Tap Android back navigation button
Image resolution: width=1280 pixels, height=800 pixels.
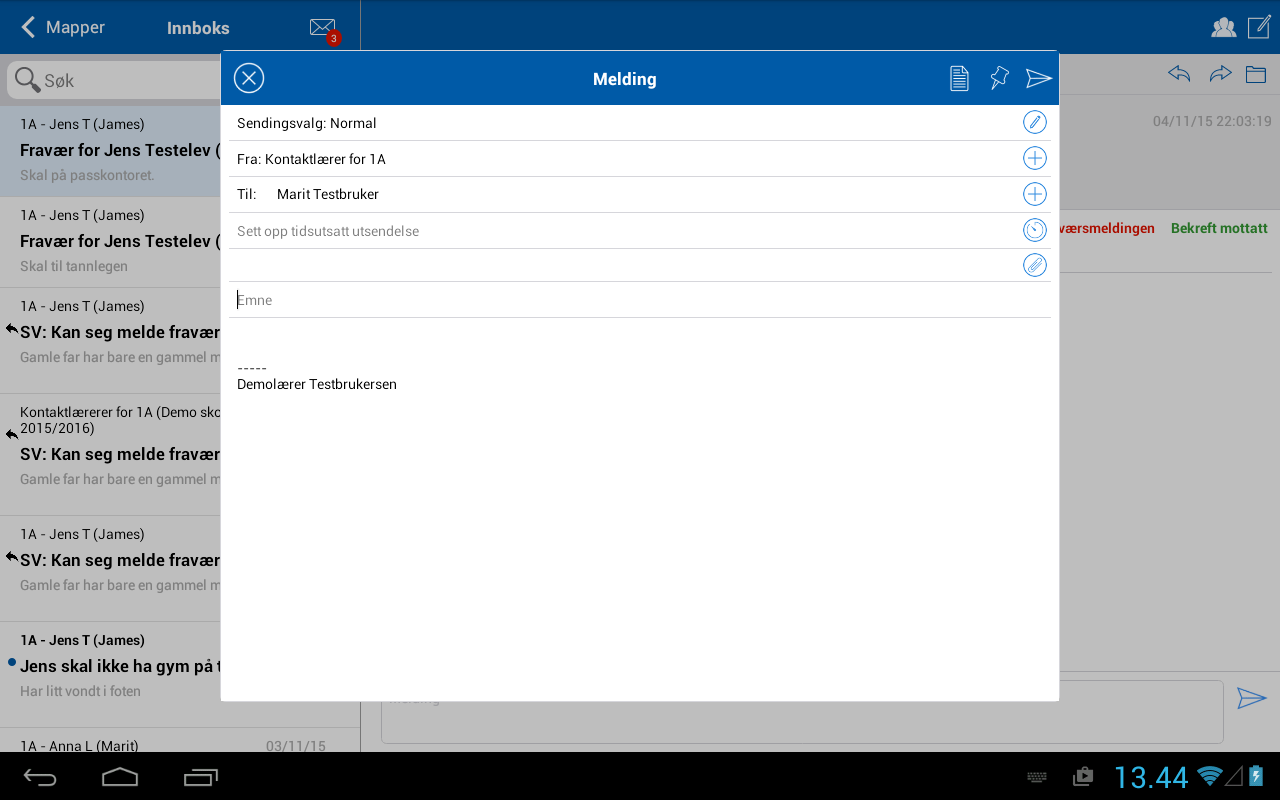[41, 777]
